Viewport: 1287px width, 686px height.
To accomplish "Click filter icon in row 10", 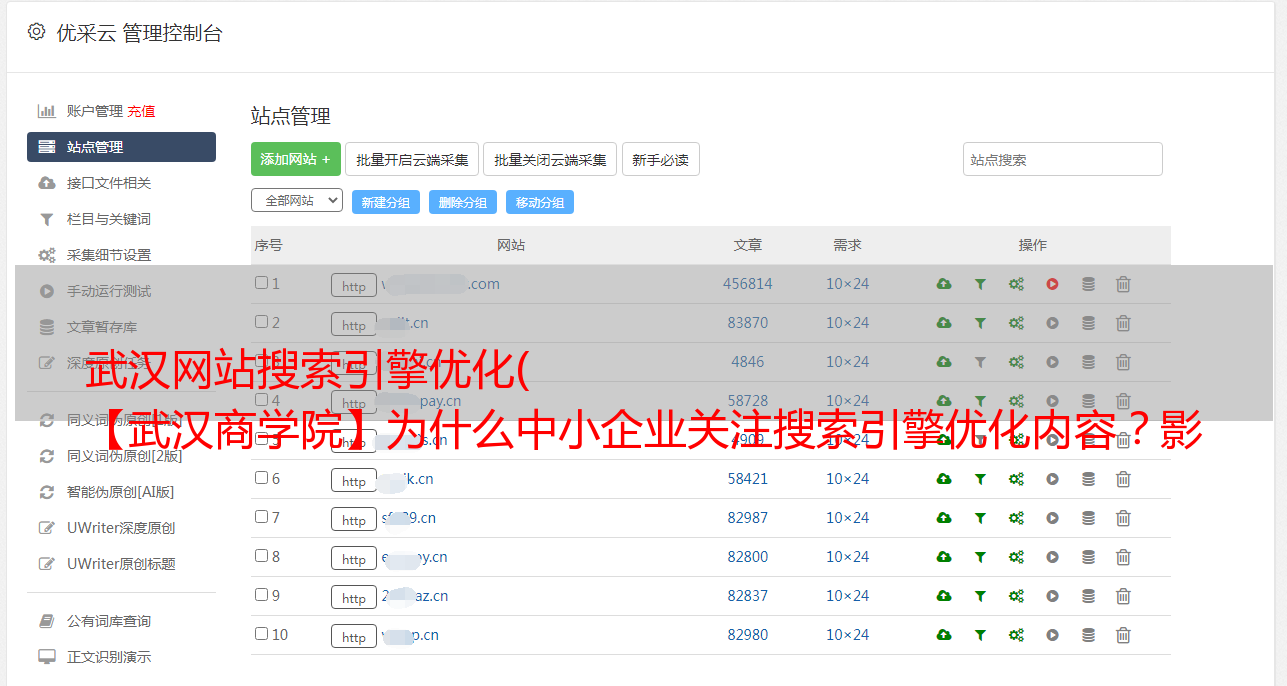I will [x=980, y=635].
